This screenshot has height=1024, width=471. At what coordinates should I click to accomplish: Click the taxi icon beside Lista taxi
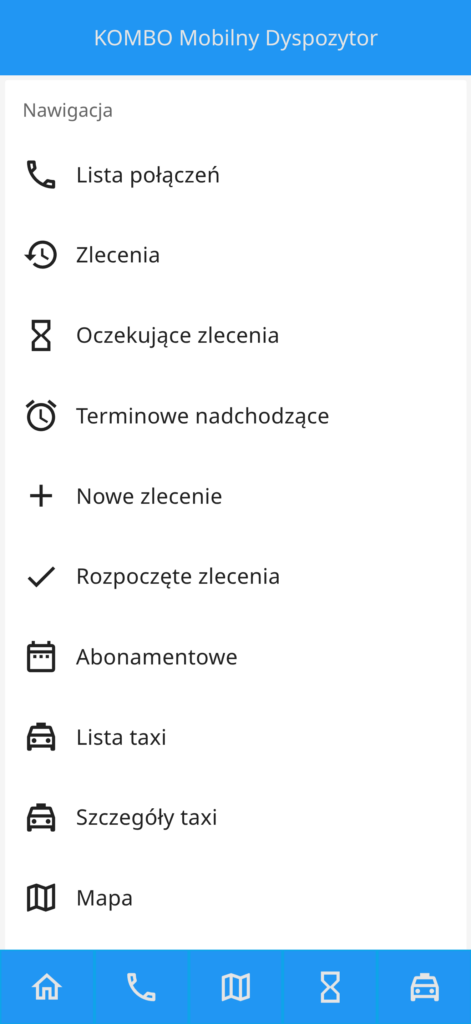[x=41, y=737]
